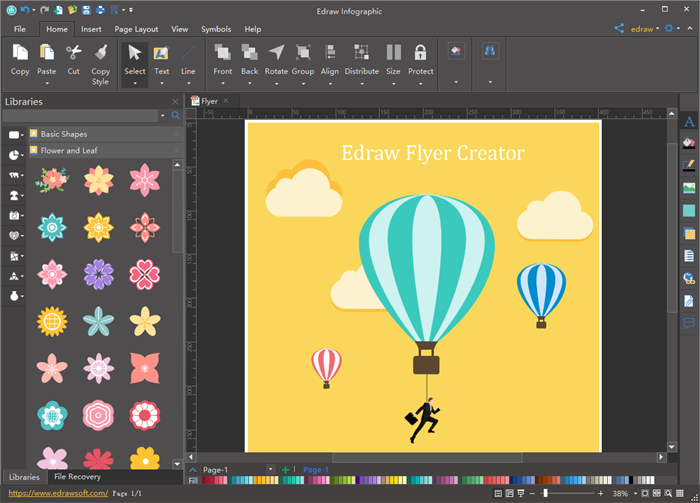
Task: Choose the Rotate tool in ribbon
Action: 276,53
